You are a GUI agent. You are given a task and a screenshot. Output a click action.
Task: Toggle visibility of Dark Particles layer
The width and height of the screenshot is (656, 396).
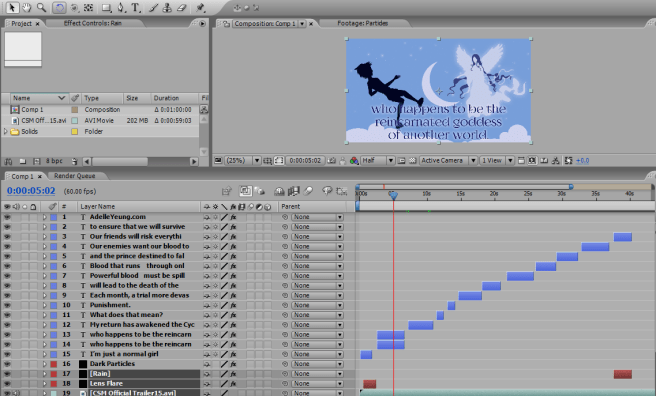7,364
